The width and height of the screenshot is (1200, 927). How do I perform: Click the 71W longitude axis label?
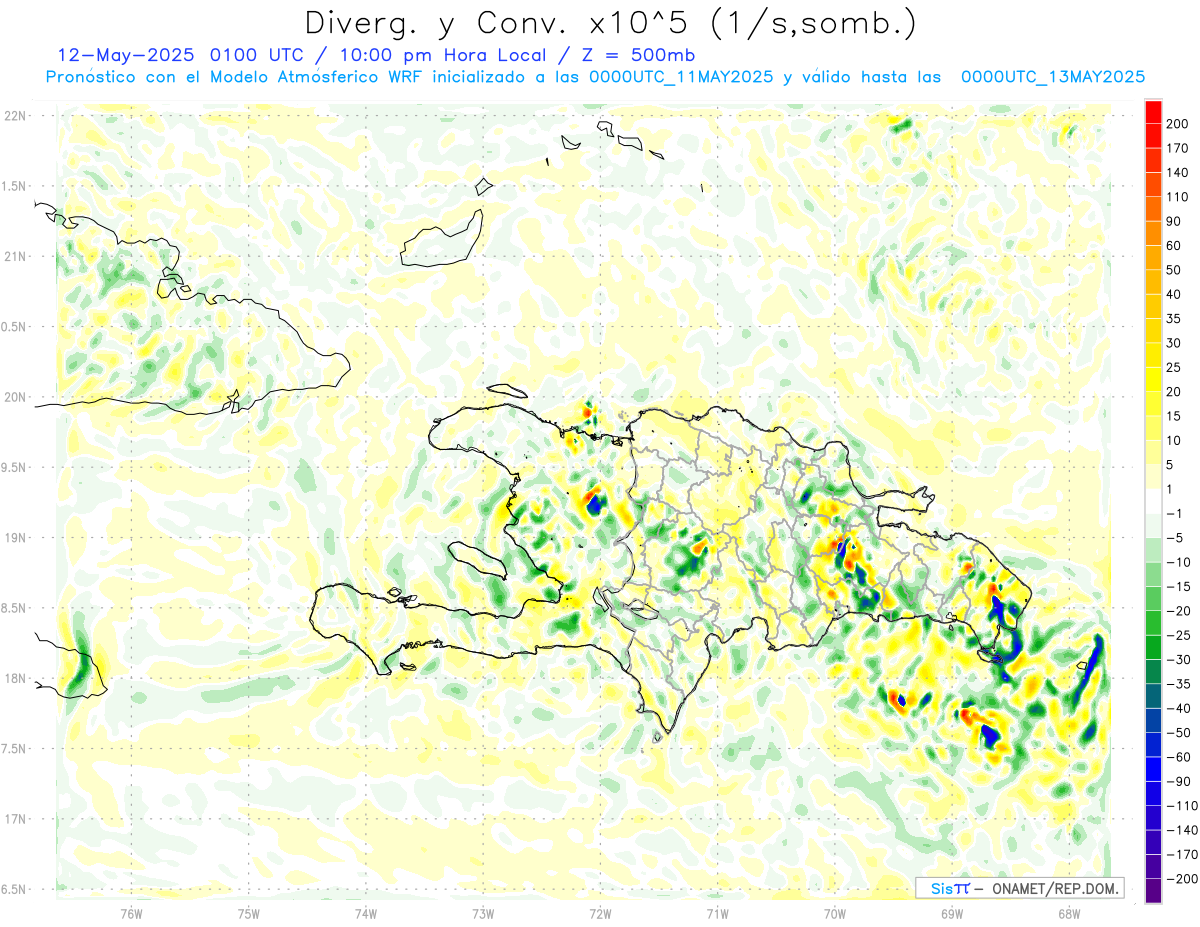pos(717,913)
